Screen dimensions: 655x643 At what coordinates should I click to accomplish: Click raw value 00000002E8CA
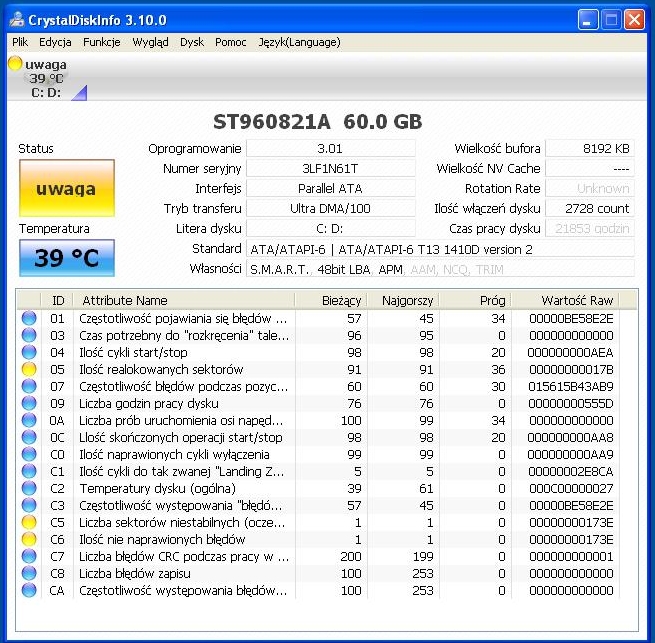point(571,471)
